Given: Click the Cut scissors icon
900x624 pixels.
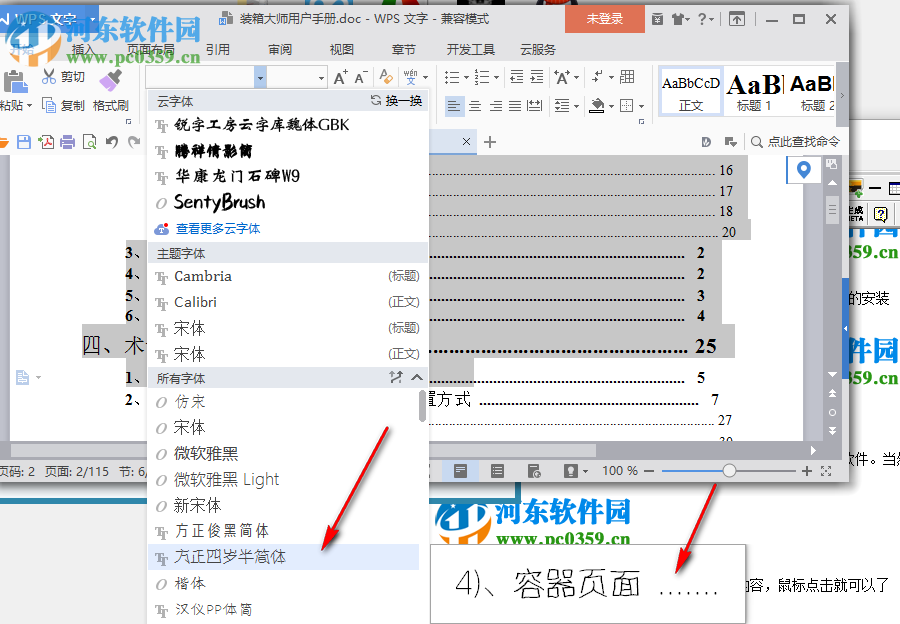Looking at the screenshot, I should click(x=49, y=76).
